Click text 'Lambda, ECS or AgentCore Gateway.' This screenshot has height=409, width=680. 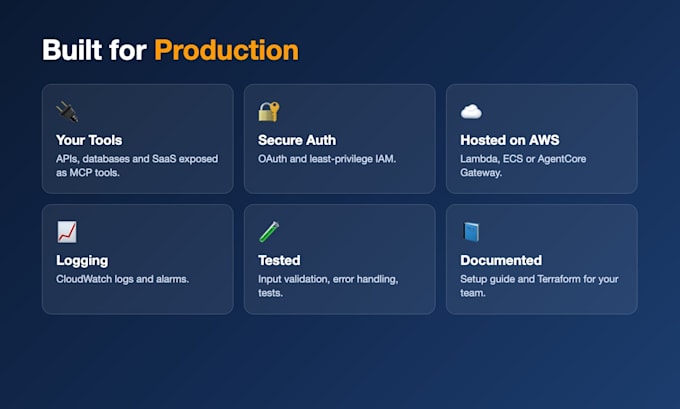click(523, 166)
